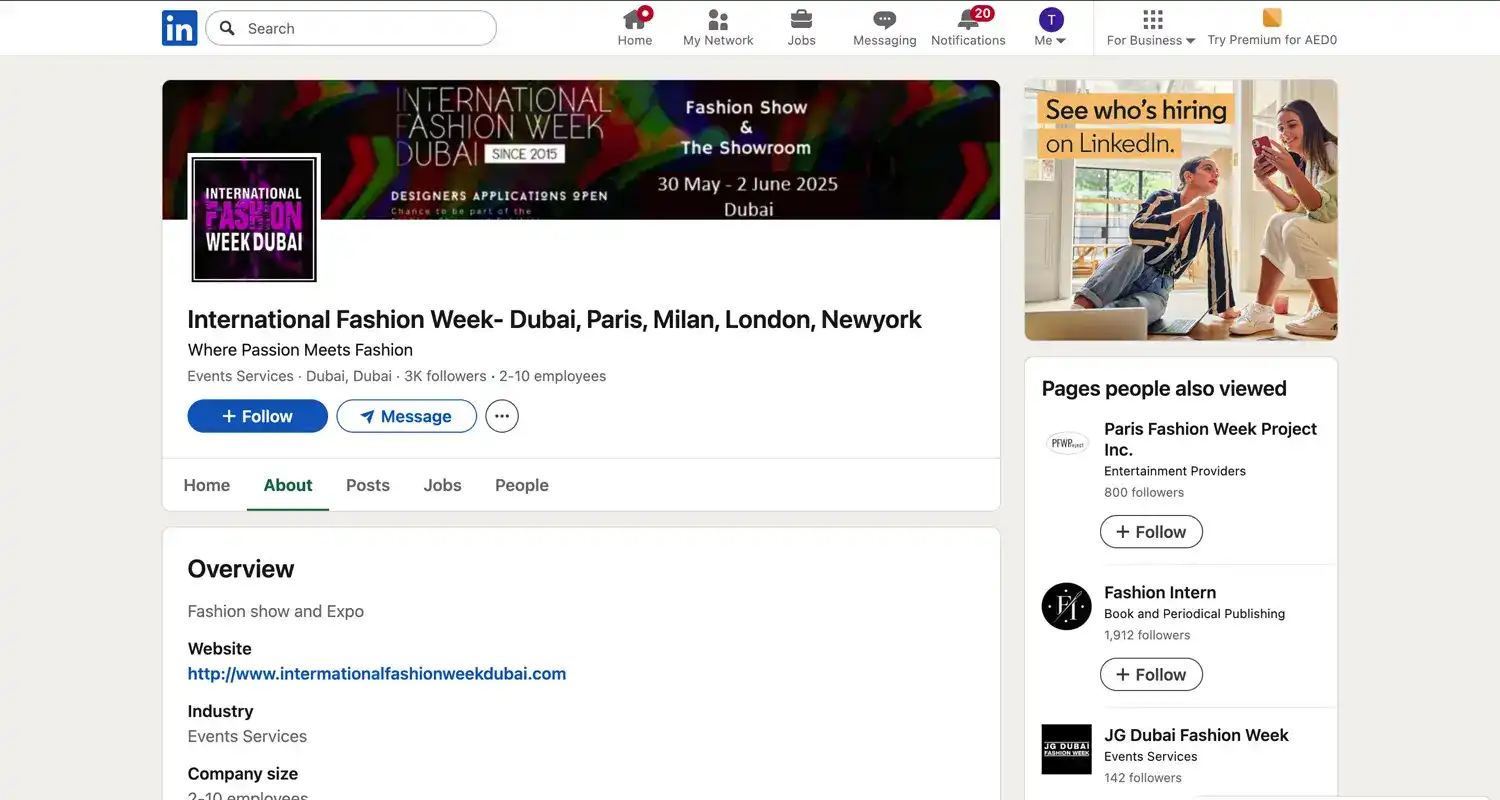
Task: Switch to the Posts tab
Action: click(367, 485)
